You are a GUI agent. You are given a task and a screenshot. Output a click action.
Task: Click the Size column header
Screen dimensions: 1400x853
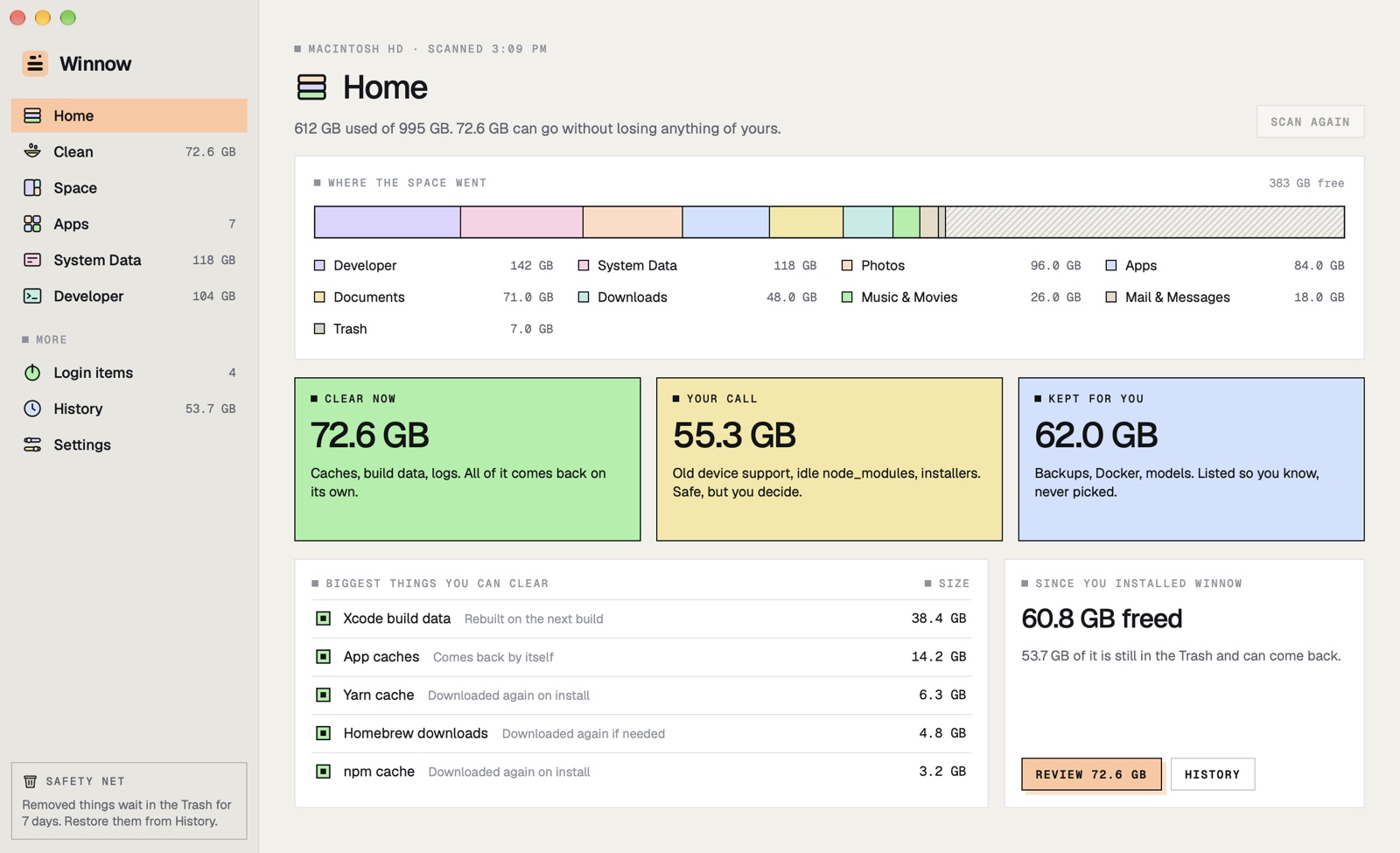947,584
